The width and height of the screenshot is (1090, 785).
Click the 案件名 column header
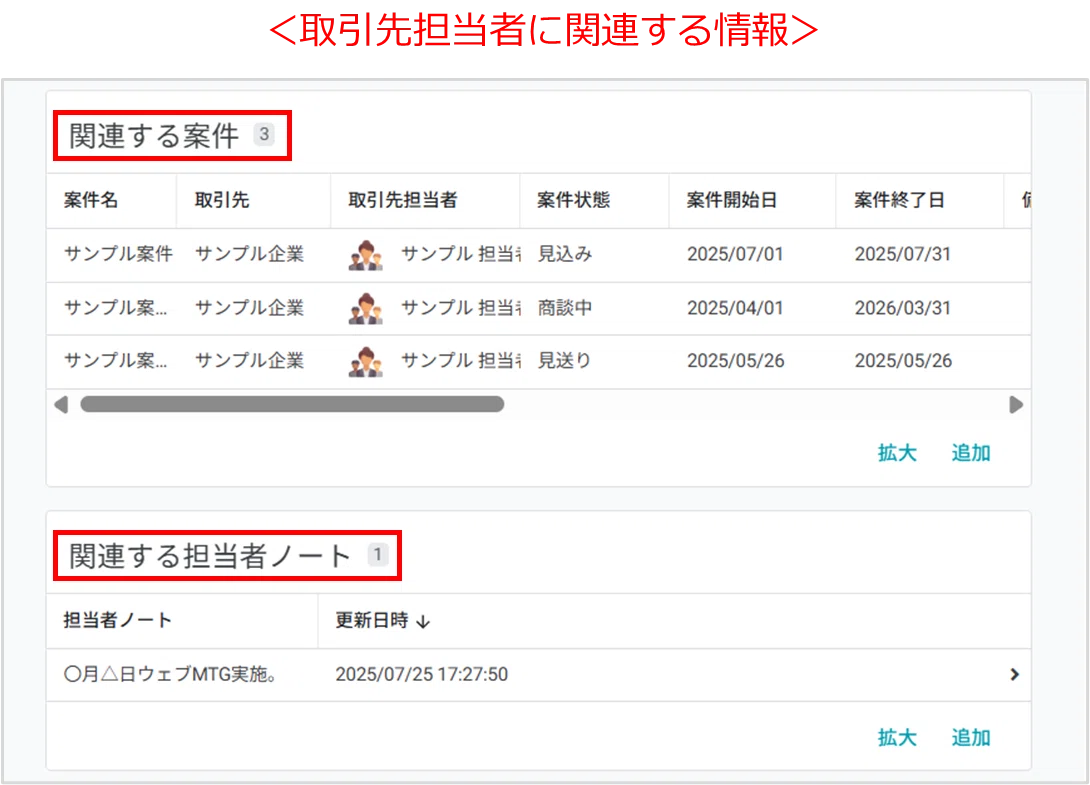[91, 200]
